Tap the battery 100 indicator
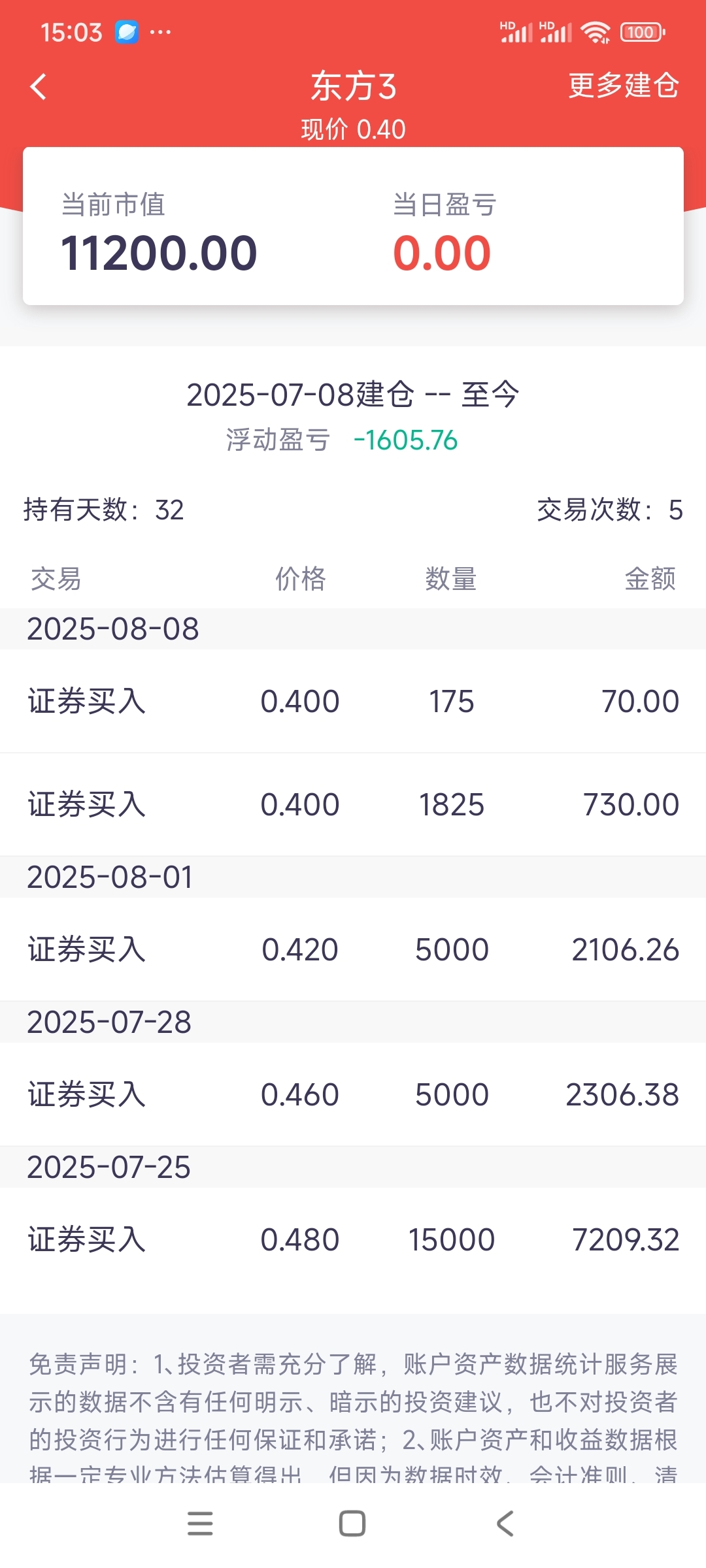 (x=643, y=32)
